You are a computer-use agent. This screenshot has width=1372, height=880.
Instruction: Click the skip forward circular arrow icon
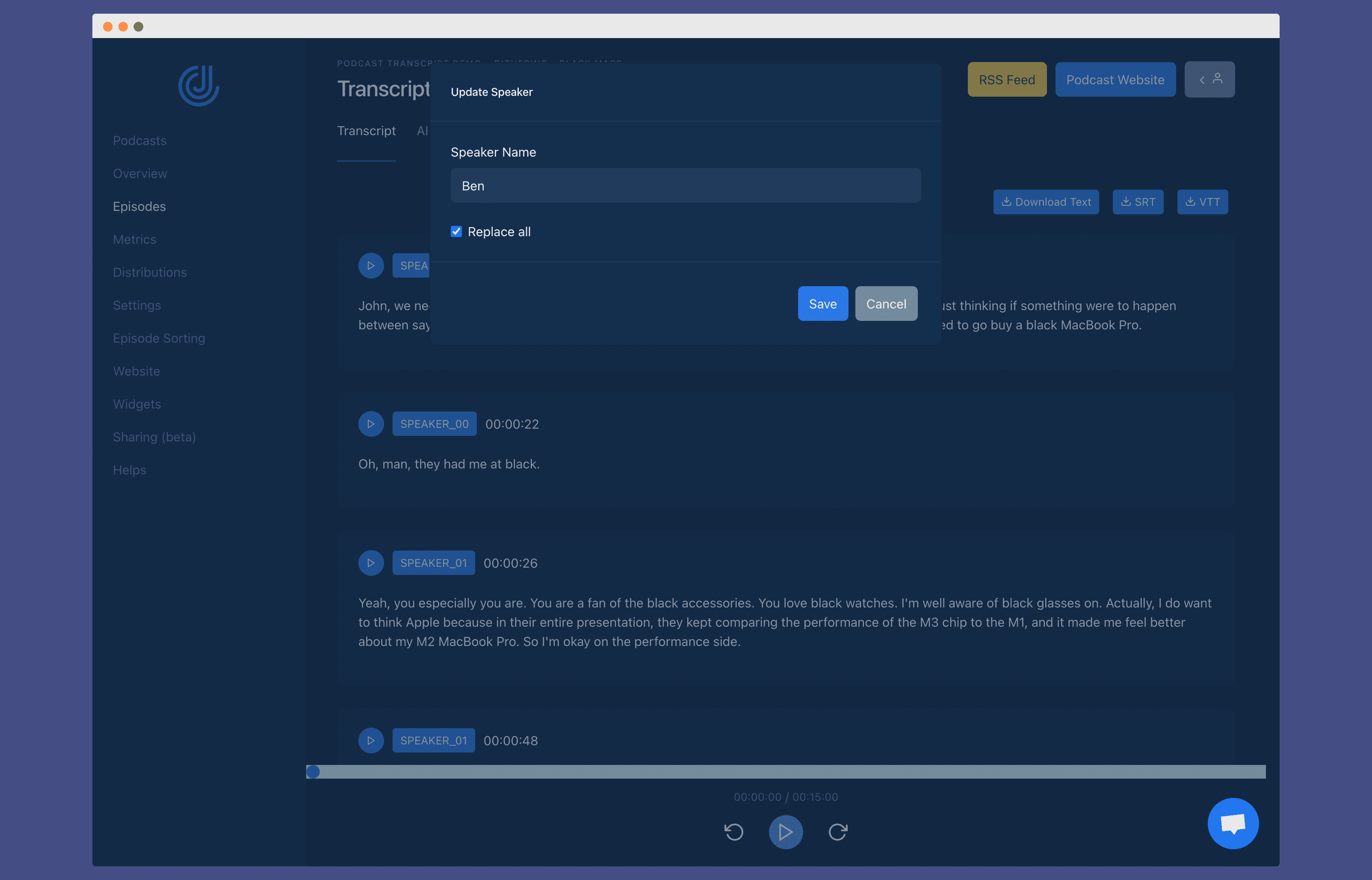click(837, 832)
